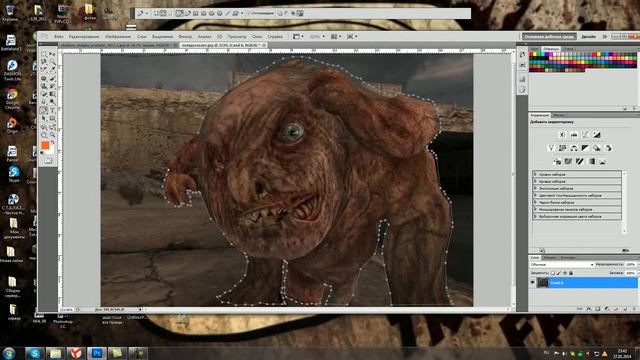Switch to the Стили tab
Screen dimensions: 640x360
point(568,49)
